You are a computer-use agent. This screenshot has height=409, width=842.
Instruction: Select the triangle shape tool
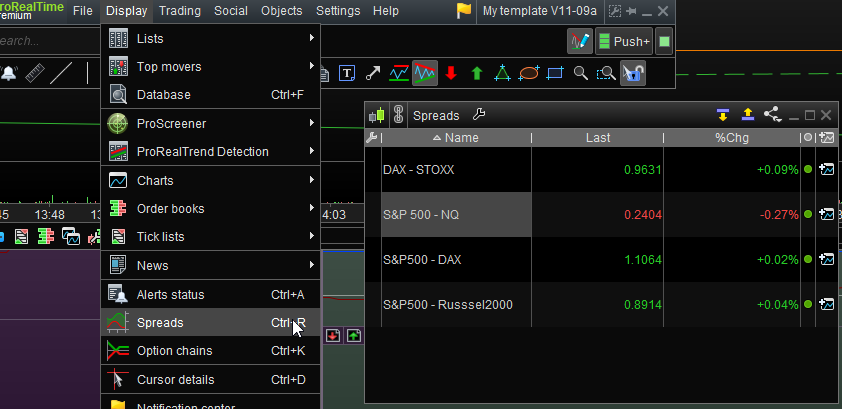(503, 73)
